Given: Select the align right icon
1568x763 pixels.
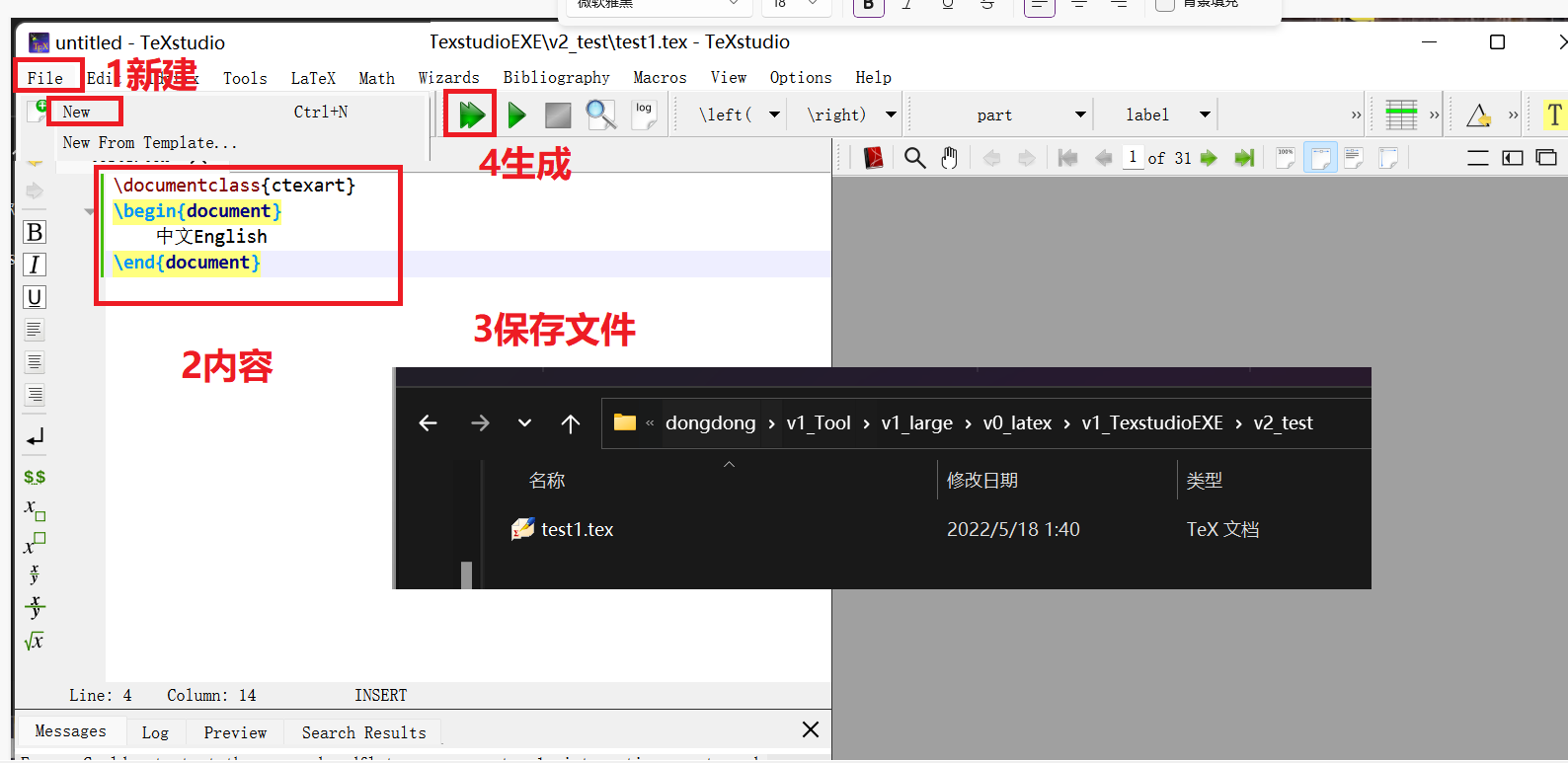Looking at the screenshot, I should 35,395.
